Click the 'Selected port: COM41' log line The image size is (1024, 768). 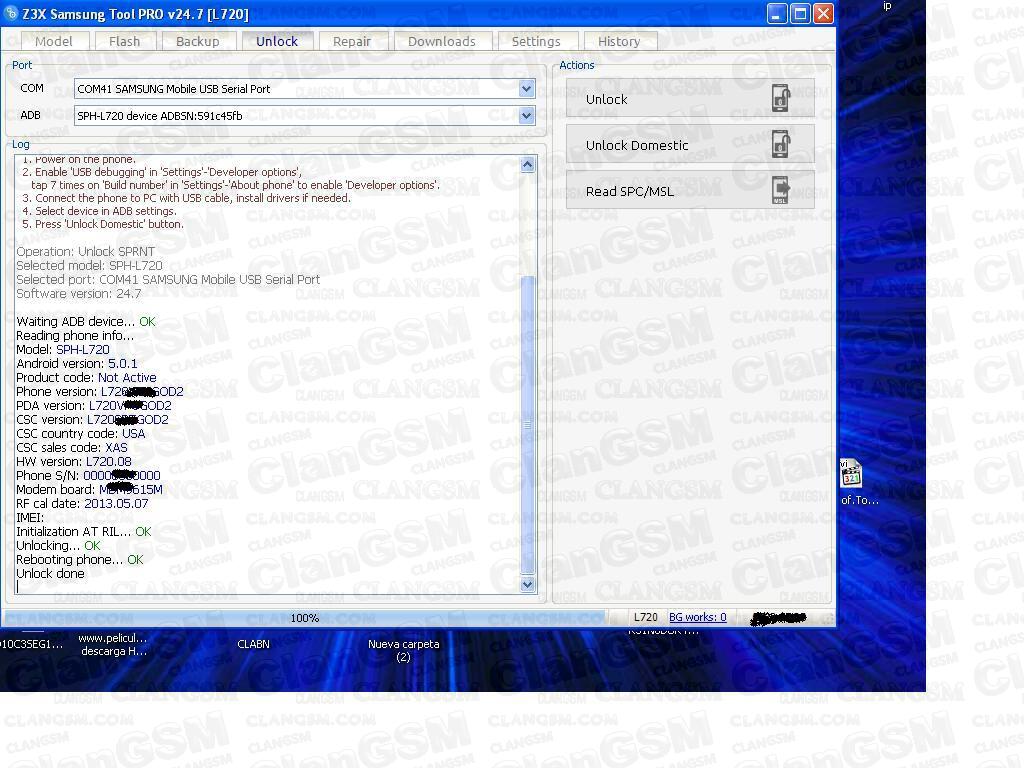(168, 280)
